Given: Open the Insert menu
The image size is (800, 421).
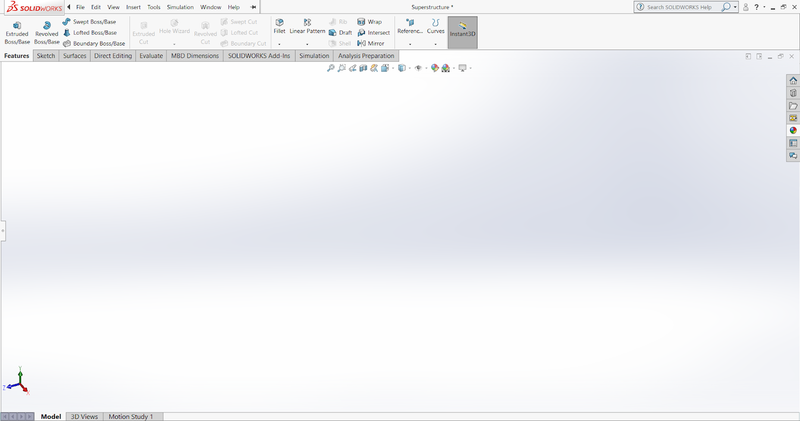Looking at the screenshot, I should 133,7.
